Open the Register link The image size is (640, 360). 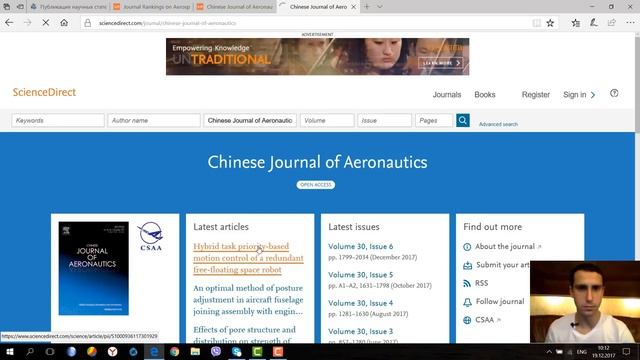pyautogui.click(x=536, y=95)
